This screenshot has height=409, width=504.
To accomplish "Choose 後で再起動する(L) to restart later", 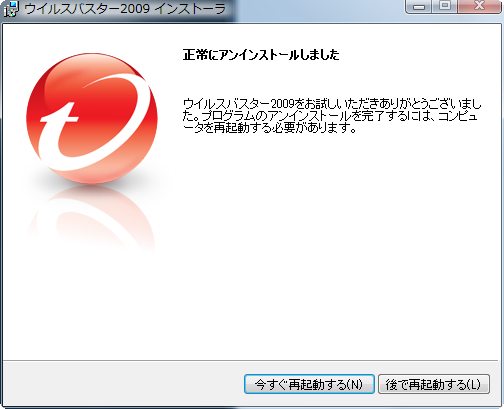I will (x=434, y=384).
